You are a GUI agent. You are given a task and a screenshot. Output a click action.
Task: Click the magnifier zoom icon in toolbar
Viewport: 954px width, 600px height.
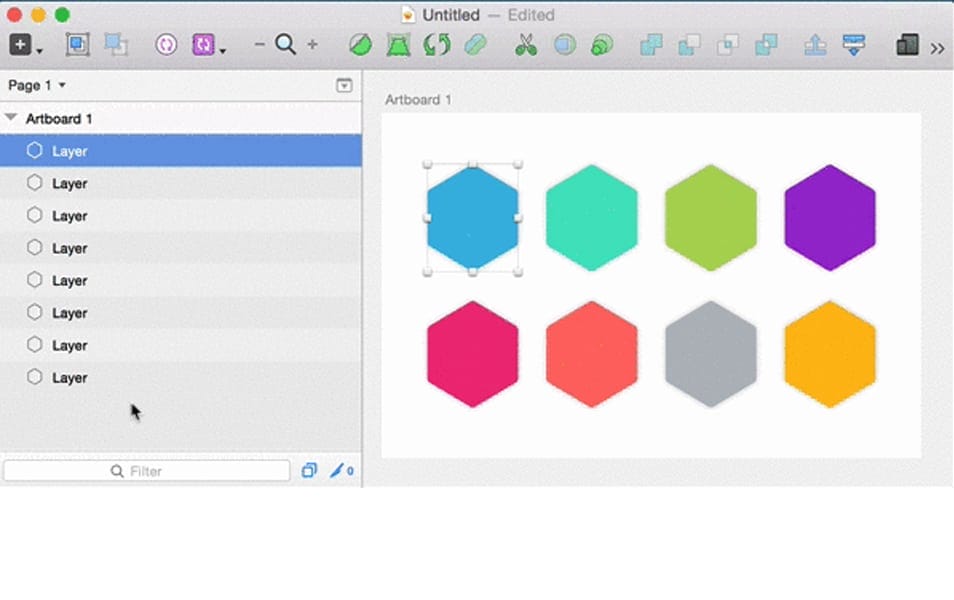(x=286, y=45)
